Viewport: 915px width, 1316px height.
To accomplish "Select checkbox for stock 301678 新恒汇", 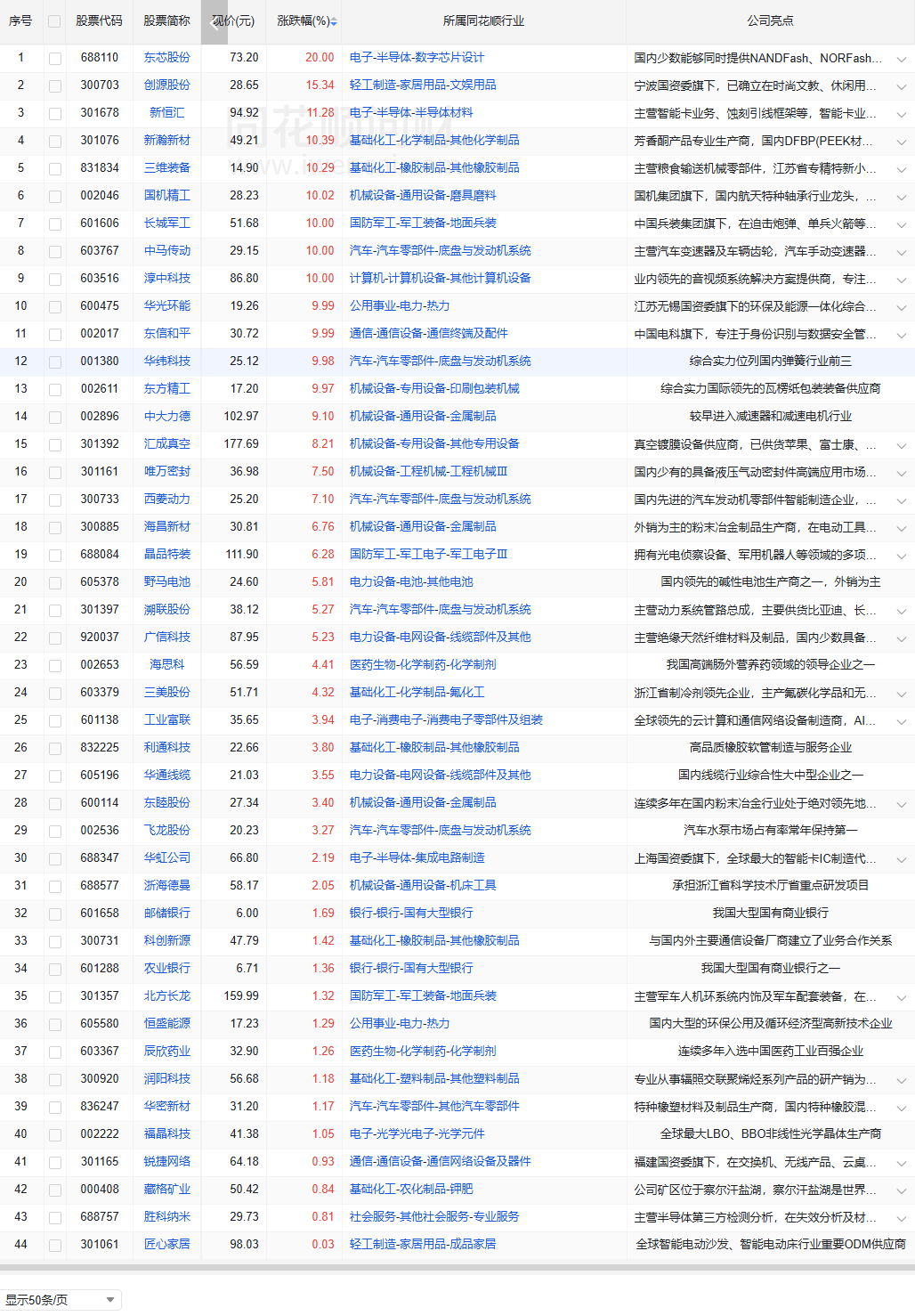I will (55, 114).
